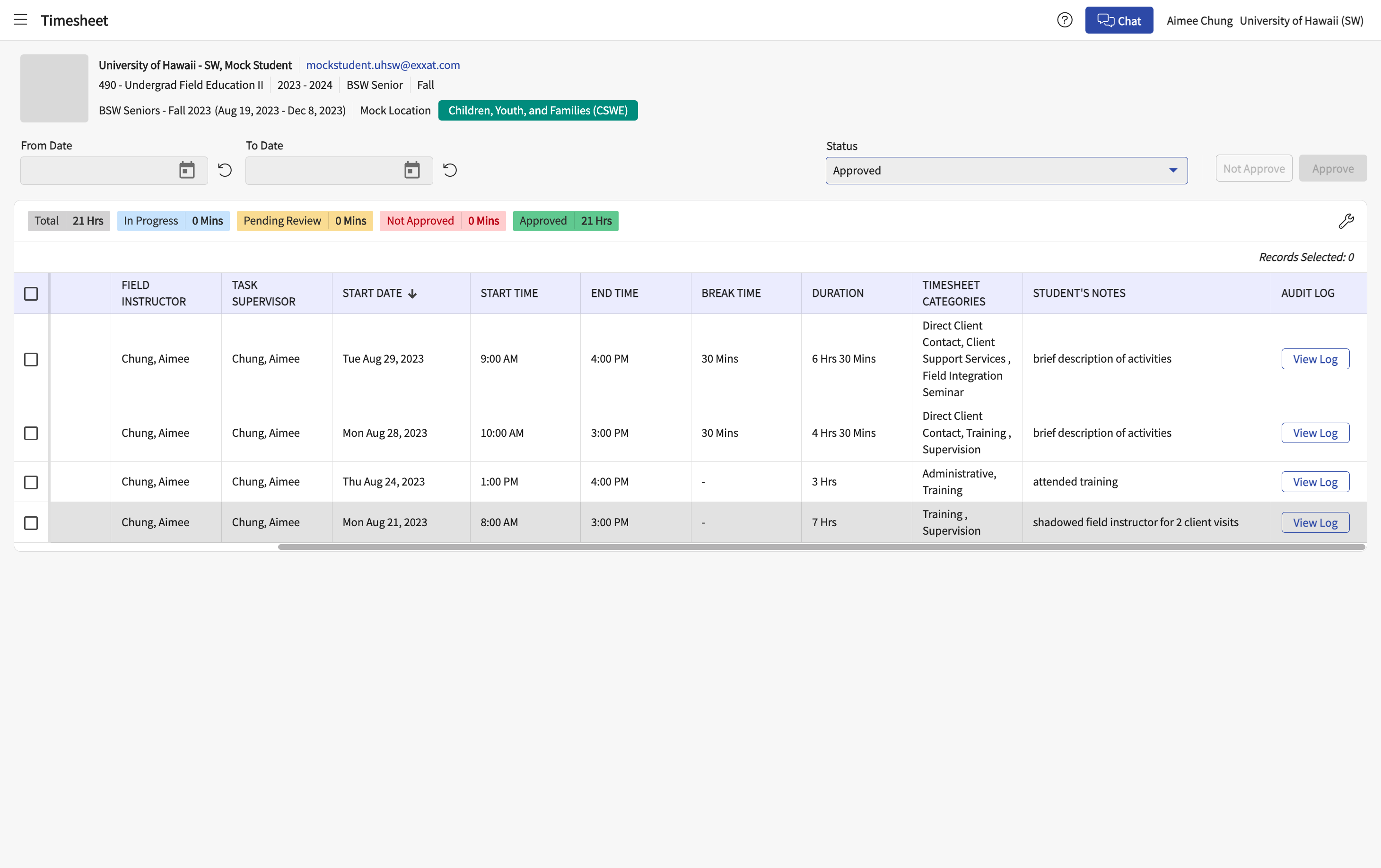Click the wrench settings icon
The width and height of the screenshot is (1381, 868).
(1346, 221)
